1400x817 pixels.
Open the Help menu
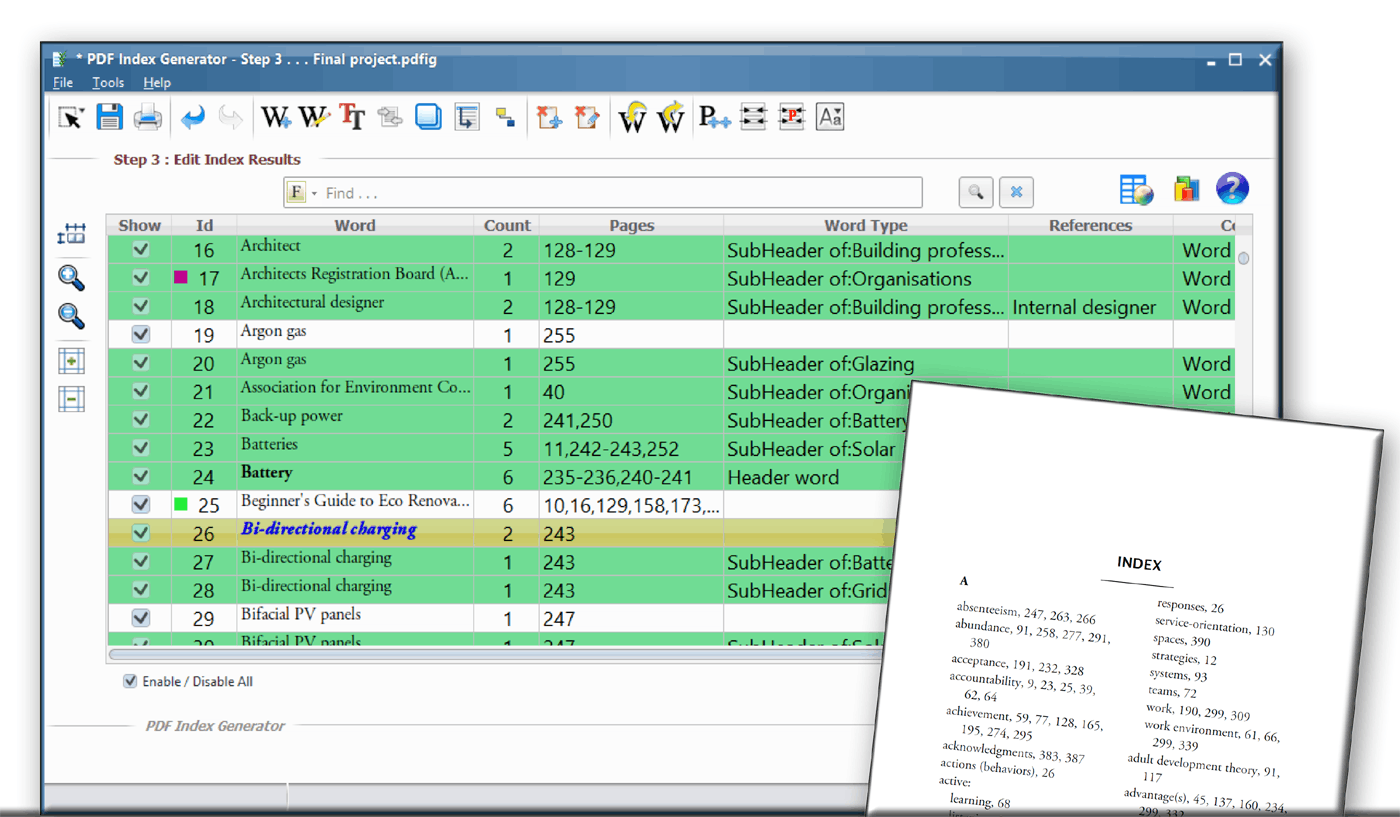(x=157, y=83)
